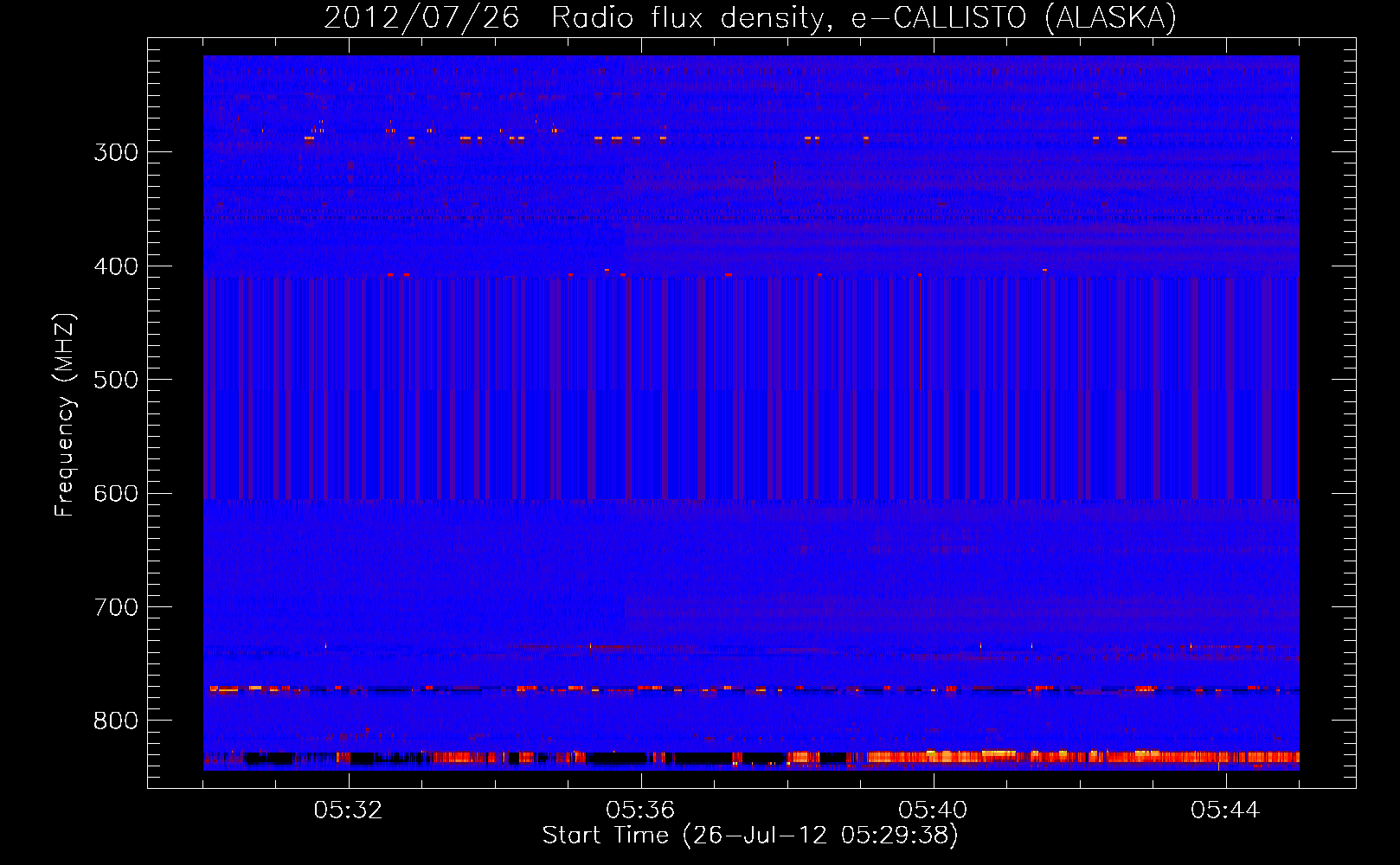Screen dimensions: 1400x865
Task: Click the 'Frequency (MHZ)' axis label
Action: coord(65,414)
